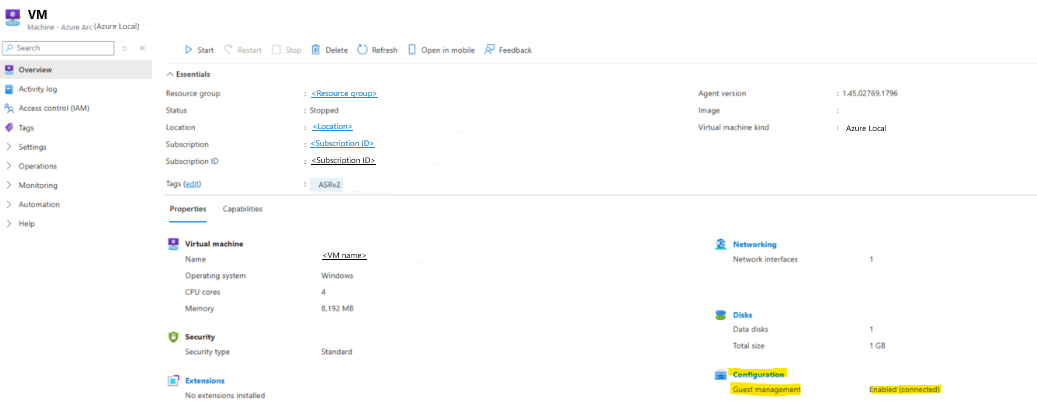1037x419 pixels.
Task: Click the Resource group link
Action: tap(344, 94)
